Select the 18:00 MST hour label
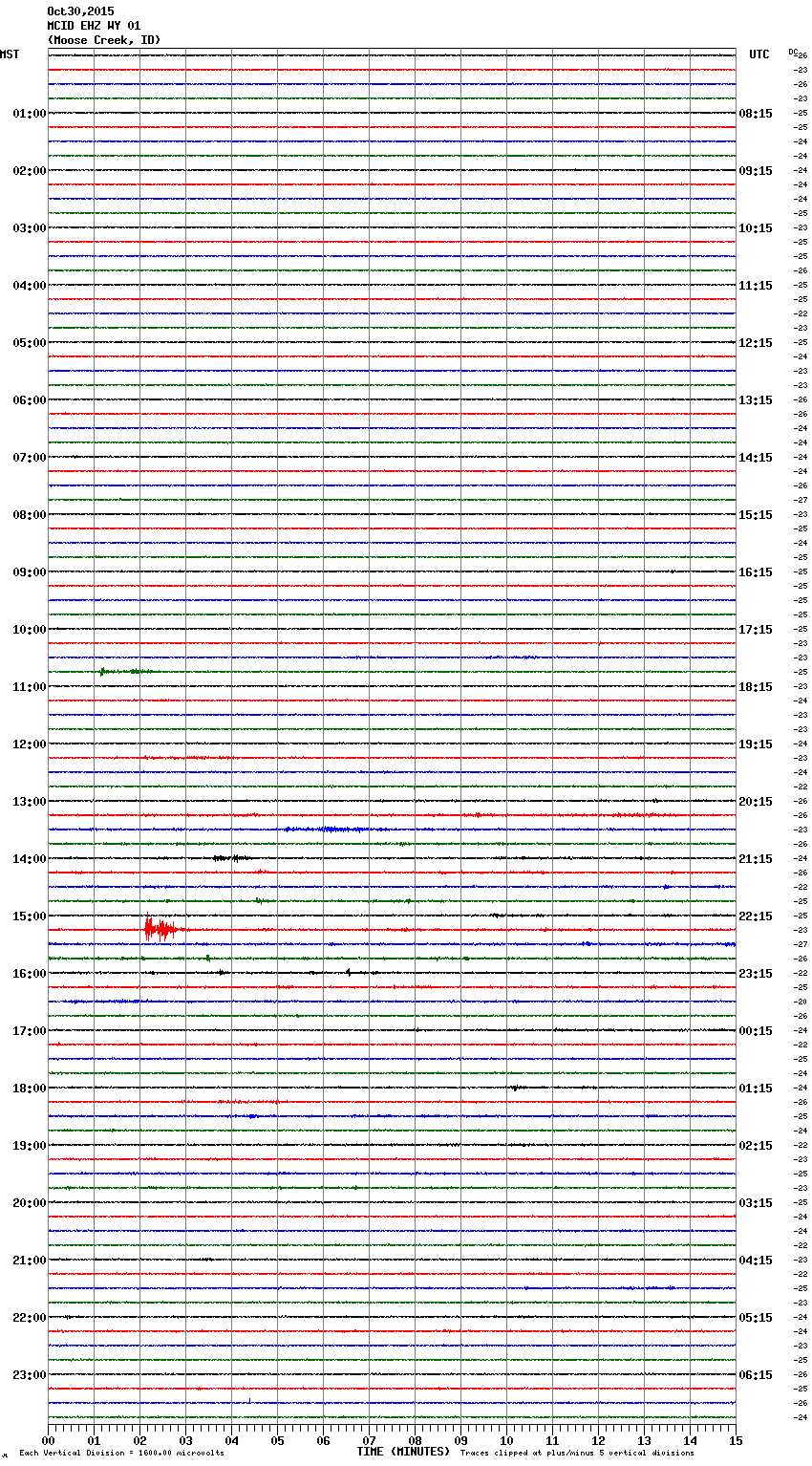This screenshot has height=1466, width=812. [x=30, y=1089]
